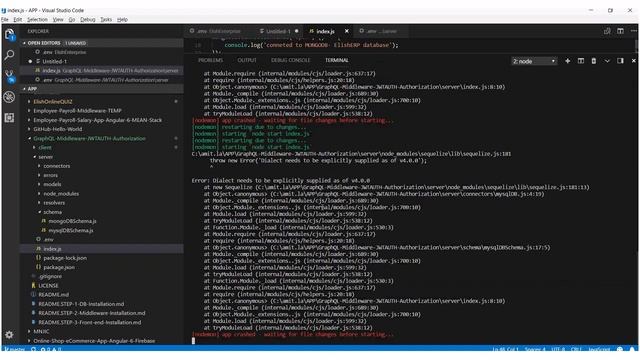The width and height of the screenshot is (640, 360).
Task: Expand the Employee-Payroll-Salary-App-Angular-6-MEAN-Stack folder
Action: coord(97,120)
